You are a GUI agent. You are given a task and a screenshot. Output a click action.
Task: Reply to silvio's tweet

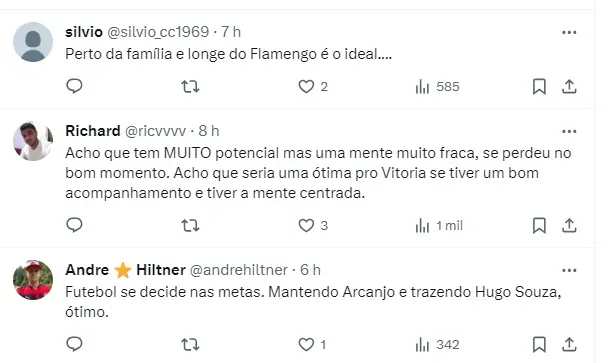(74, 86)
